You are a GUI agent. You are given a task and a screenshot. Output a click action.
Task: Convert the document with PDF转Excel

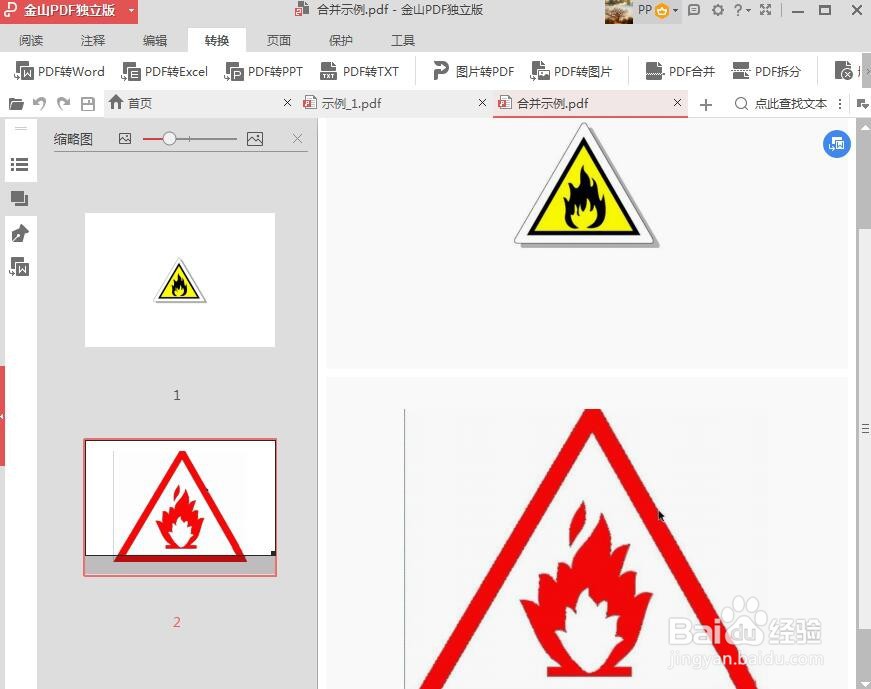165,72
